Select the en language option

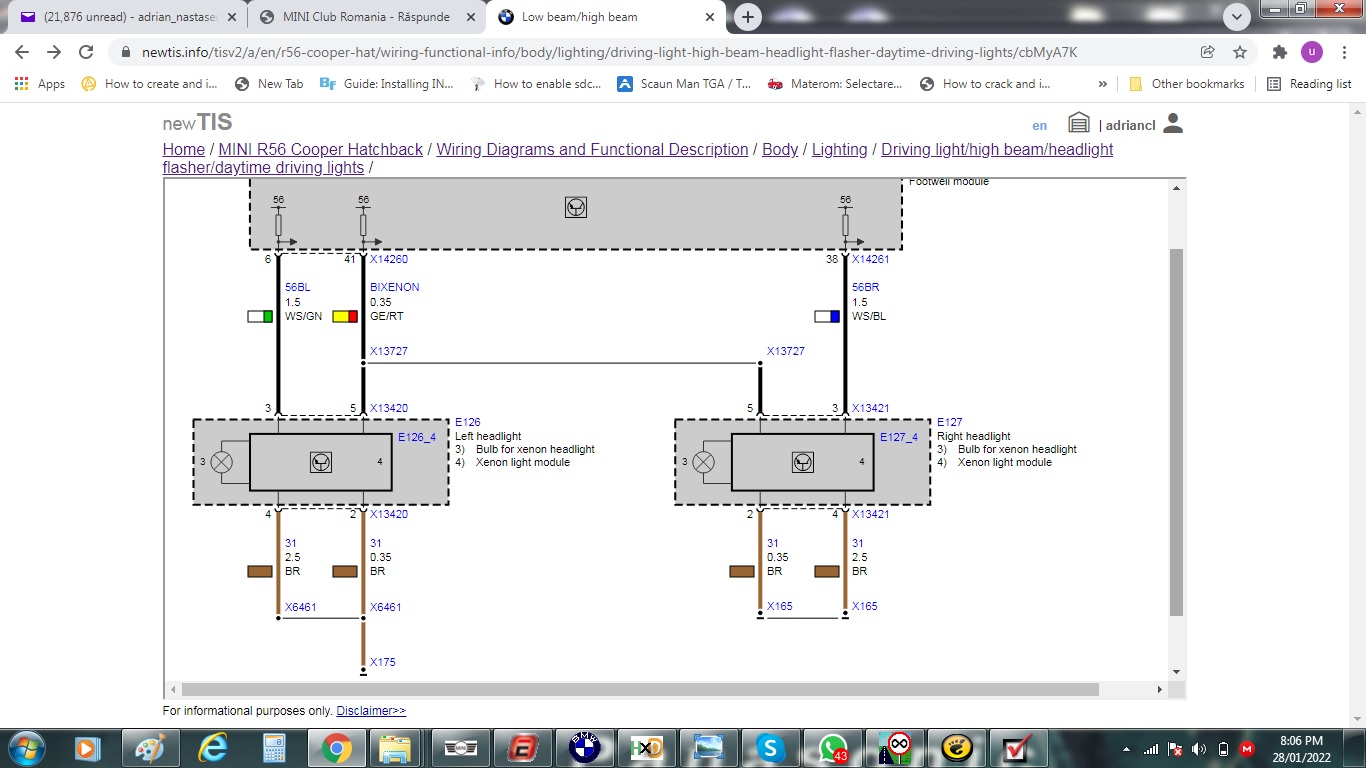click(1040, 125)
